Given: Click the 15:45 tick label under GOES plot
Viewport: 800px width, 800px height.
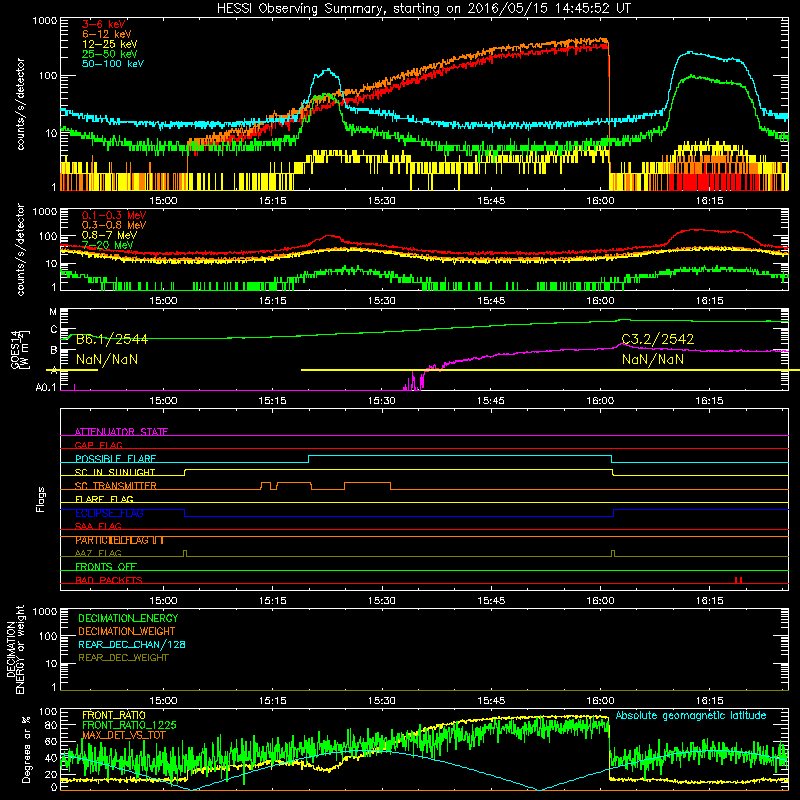Looking at the screenshot, I should (x=491, y=401).
